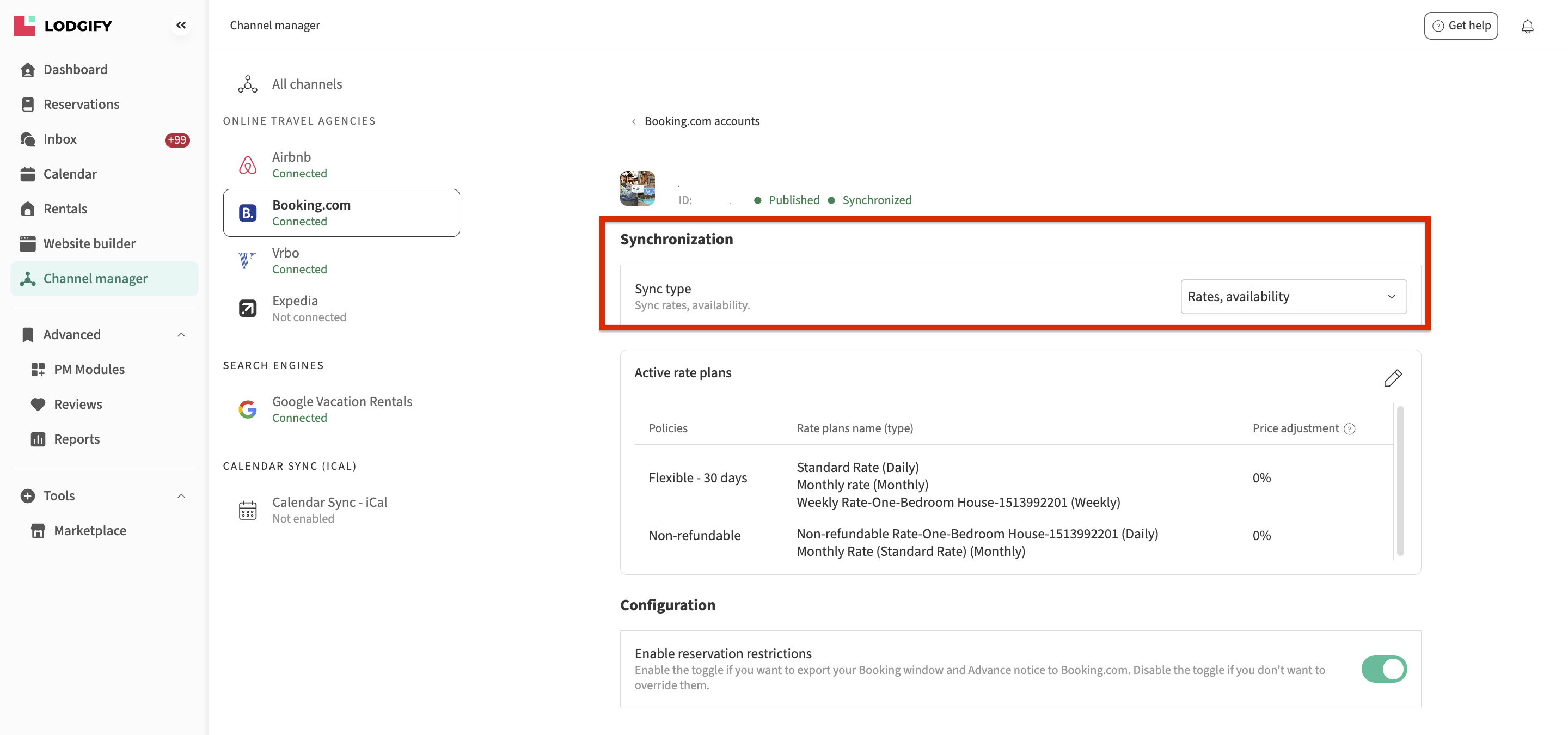Click Google Vacation Rentals logo
This screenshot has width=1568, height=735.
point(248,409)
